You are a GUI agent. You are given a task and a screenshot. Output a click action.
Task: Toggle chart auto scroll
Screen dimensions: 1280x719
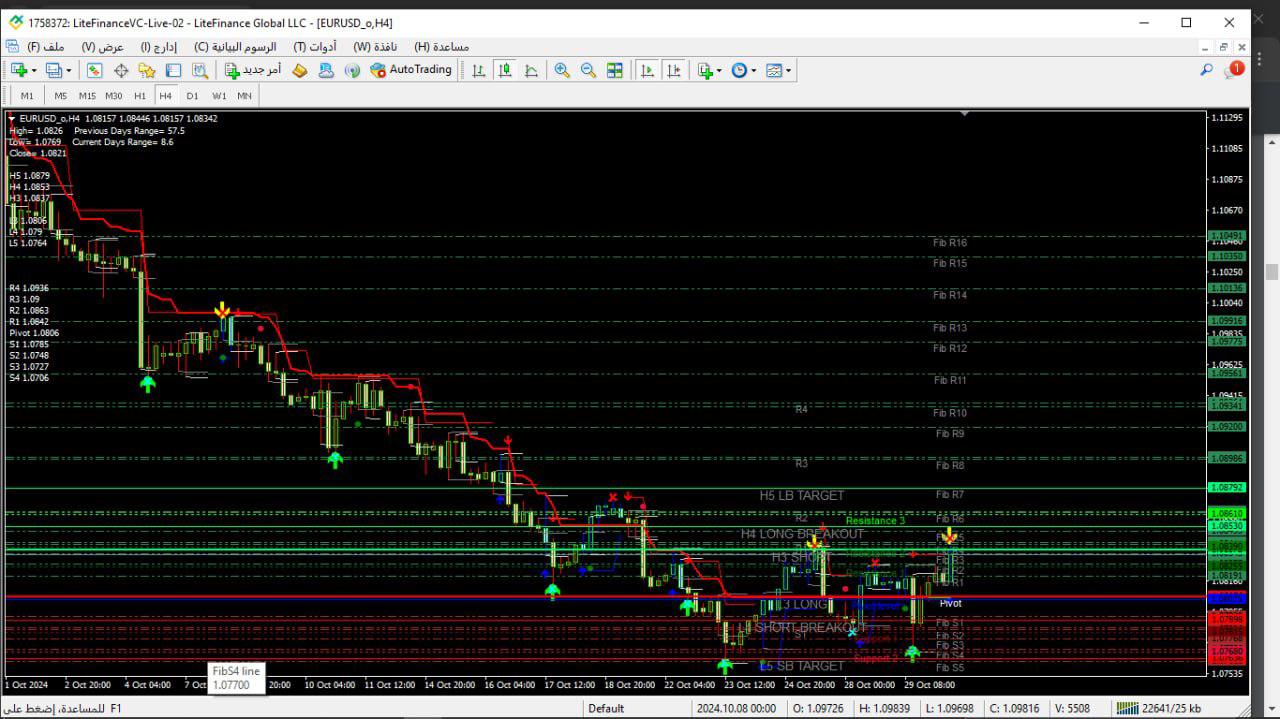648,70
